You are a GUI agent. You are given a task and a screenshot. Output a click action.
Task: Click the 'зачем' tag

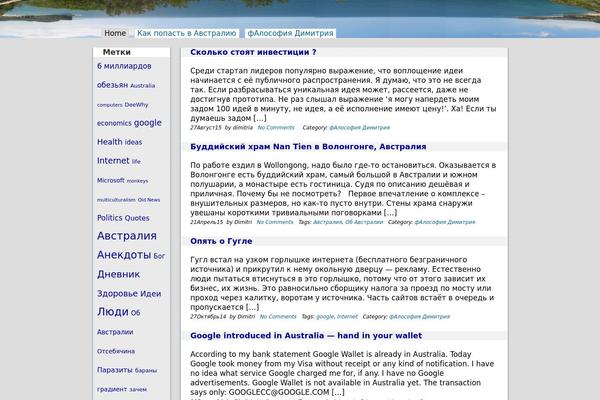(x=138, y=390)
